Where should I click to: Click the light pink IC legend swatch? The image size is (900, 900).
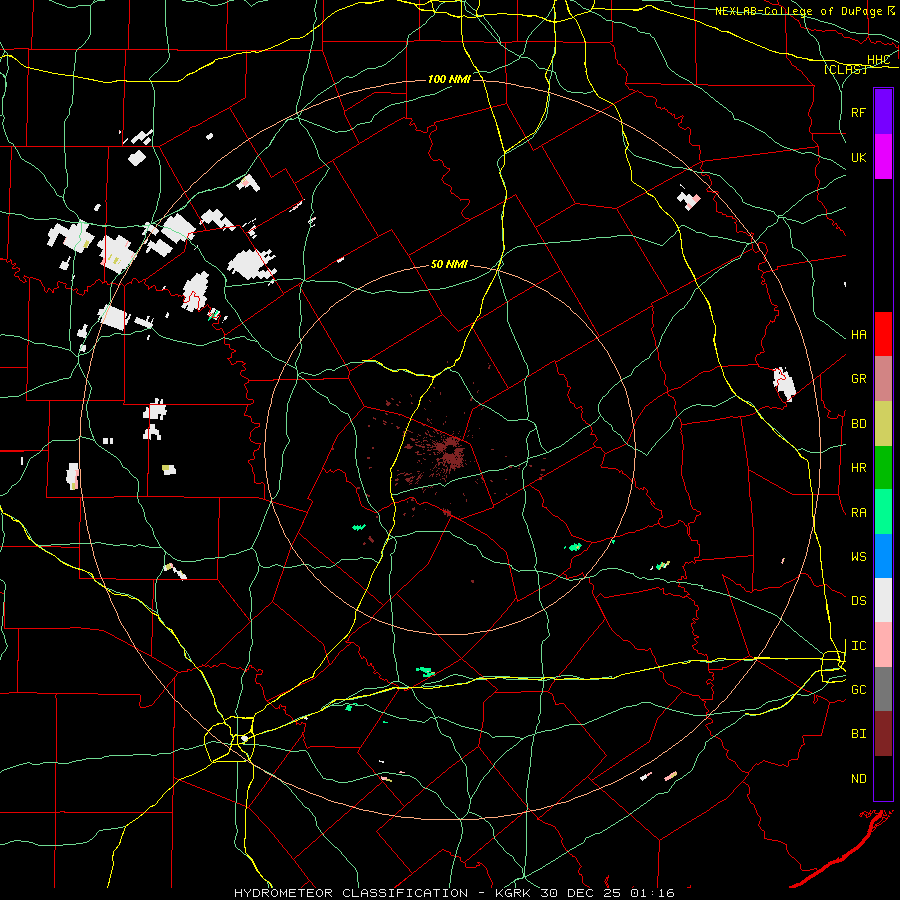coord(883,645)
